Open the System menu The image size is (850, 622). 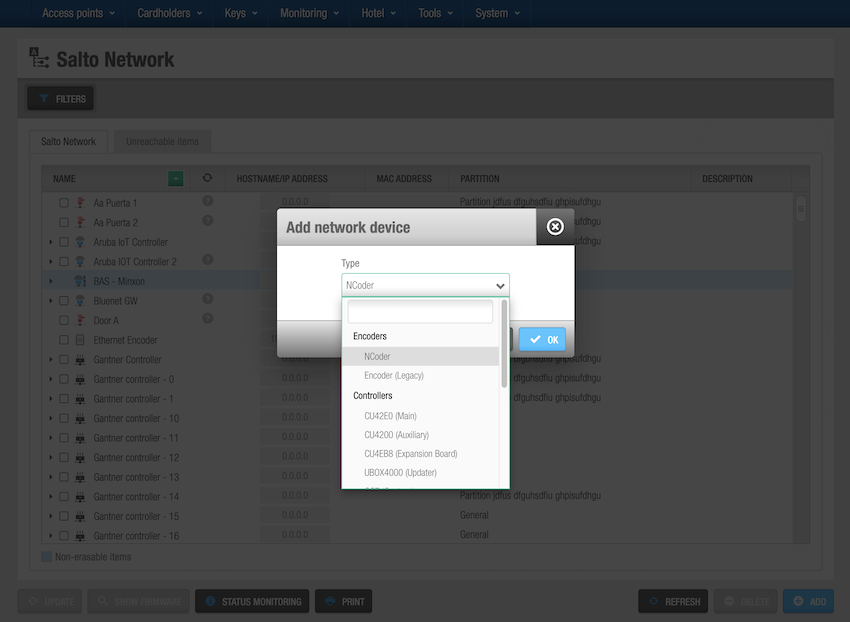[497, 13]
